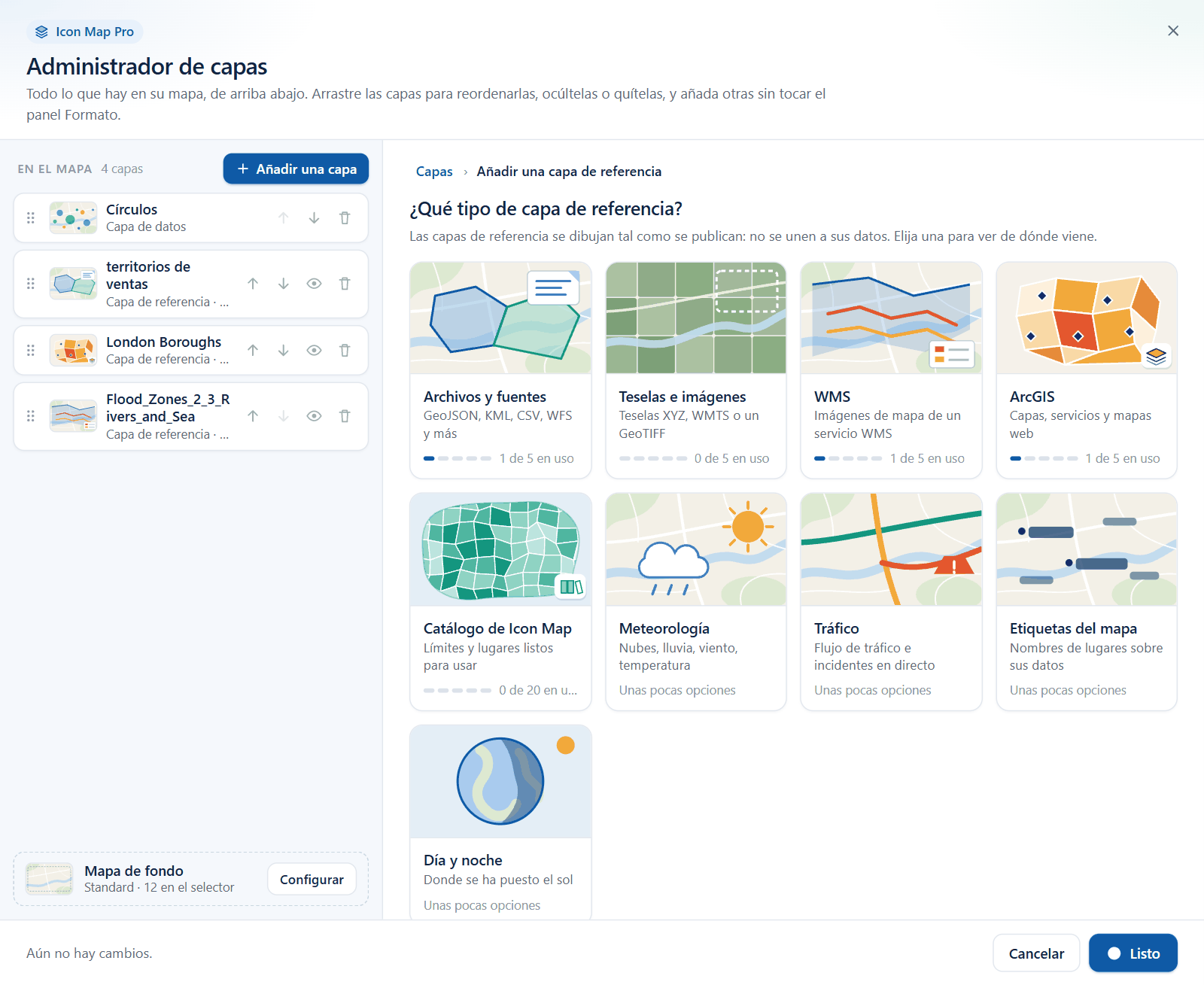Screen dimensions: 1204x985
Task: Move Flood_Zones layer up with arrow
Action: tap(253, 416)
